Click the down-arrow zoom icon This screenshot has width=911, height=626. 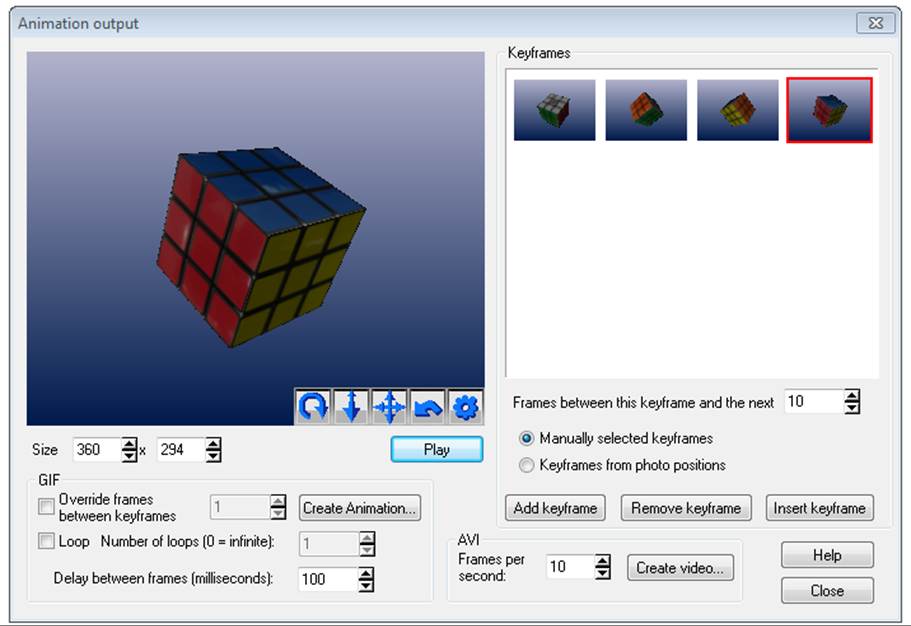click(351, 407)
